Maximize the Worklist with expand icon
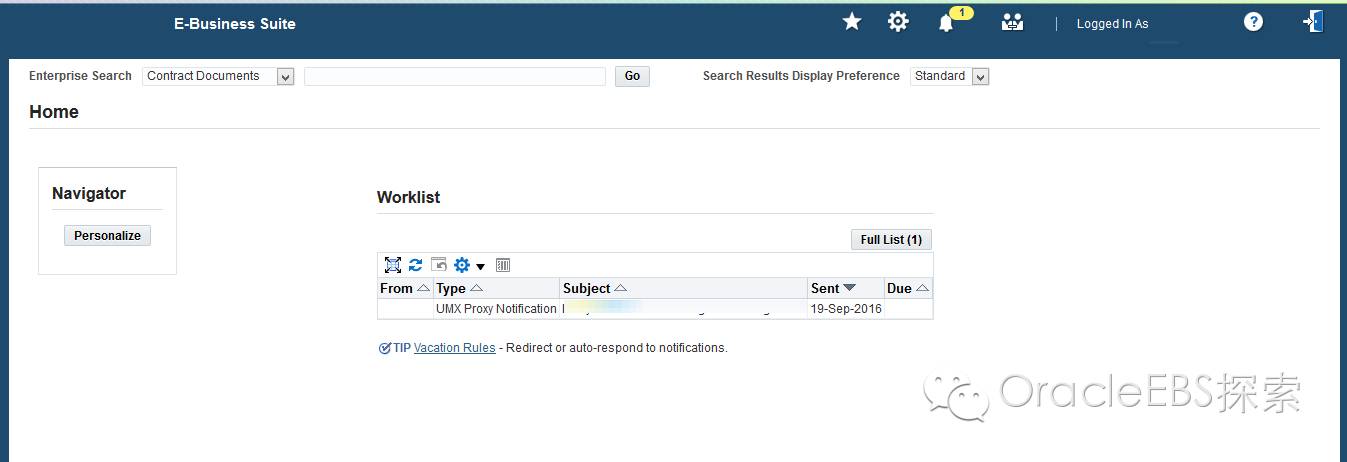This screenshot has width=1347, height=462. tap(393, 265)
